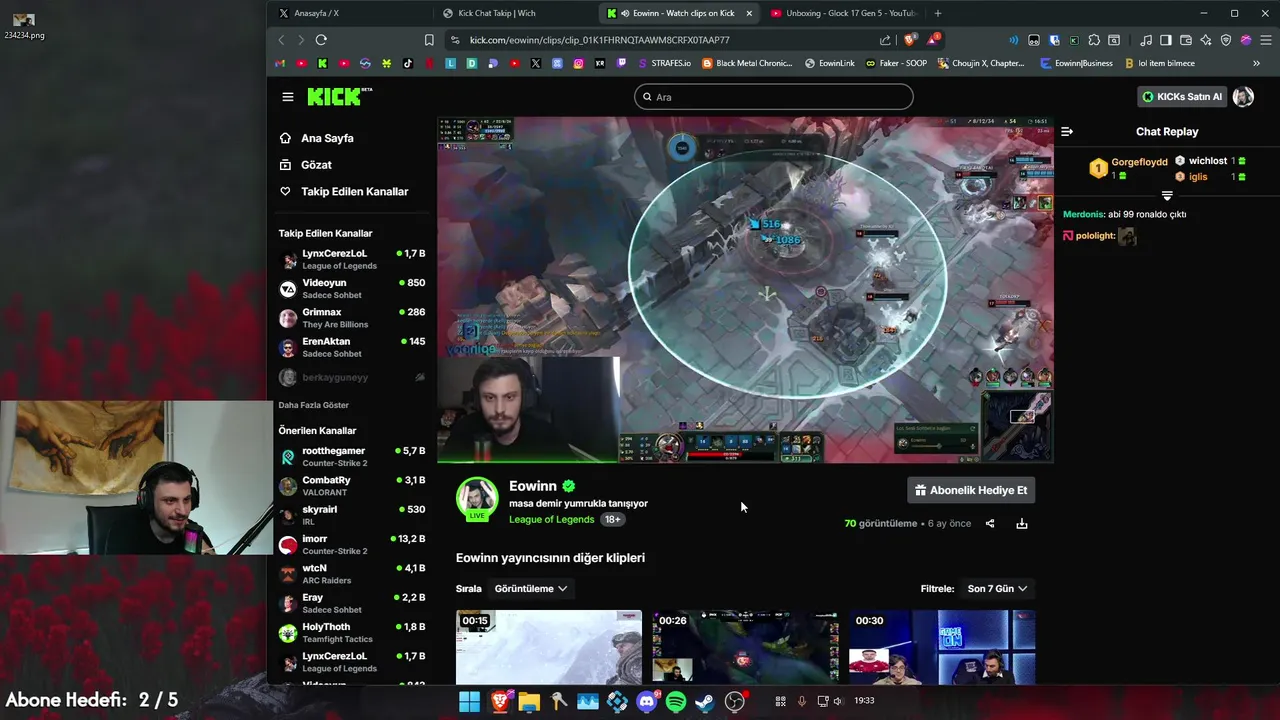Click Brave Shields lion icon

click(x=910, y=40)
